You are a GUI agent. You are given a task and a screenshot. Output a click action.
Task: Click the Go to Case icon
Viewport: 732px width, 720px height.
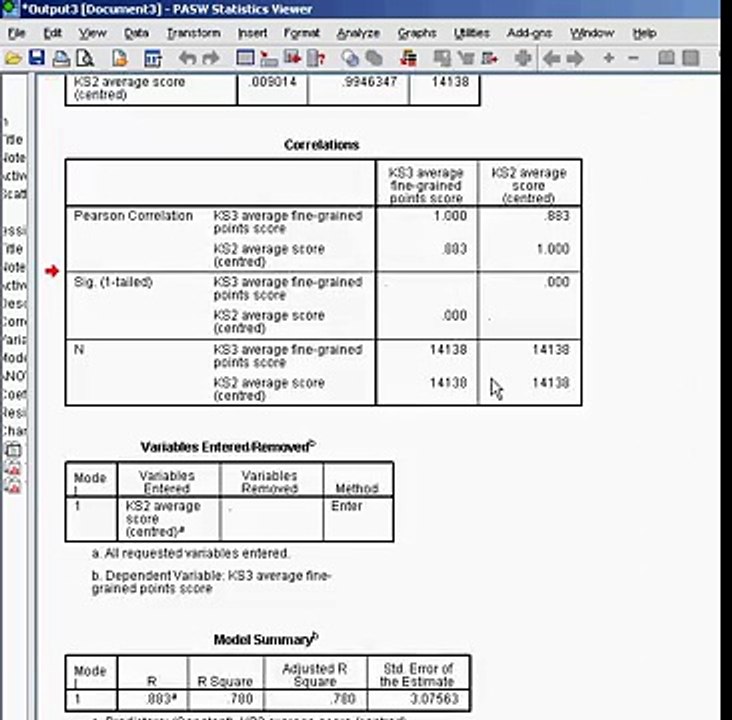tap(269, 58)
